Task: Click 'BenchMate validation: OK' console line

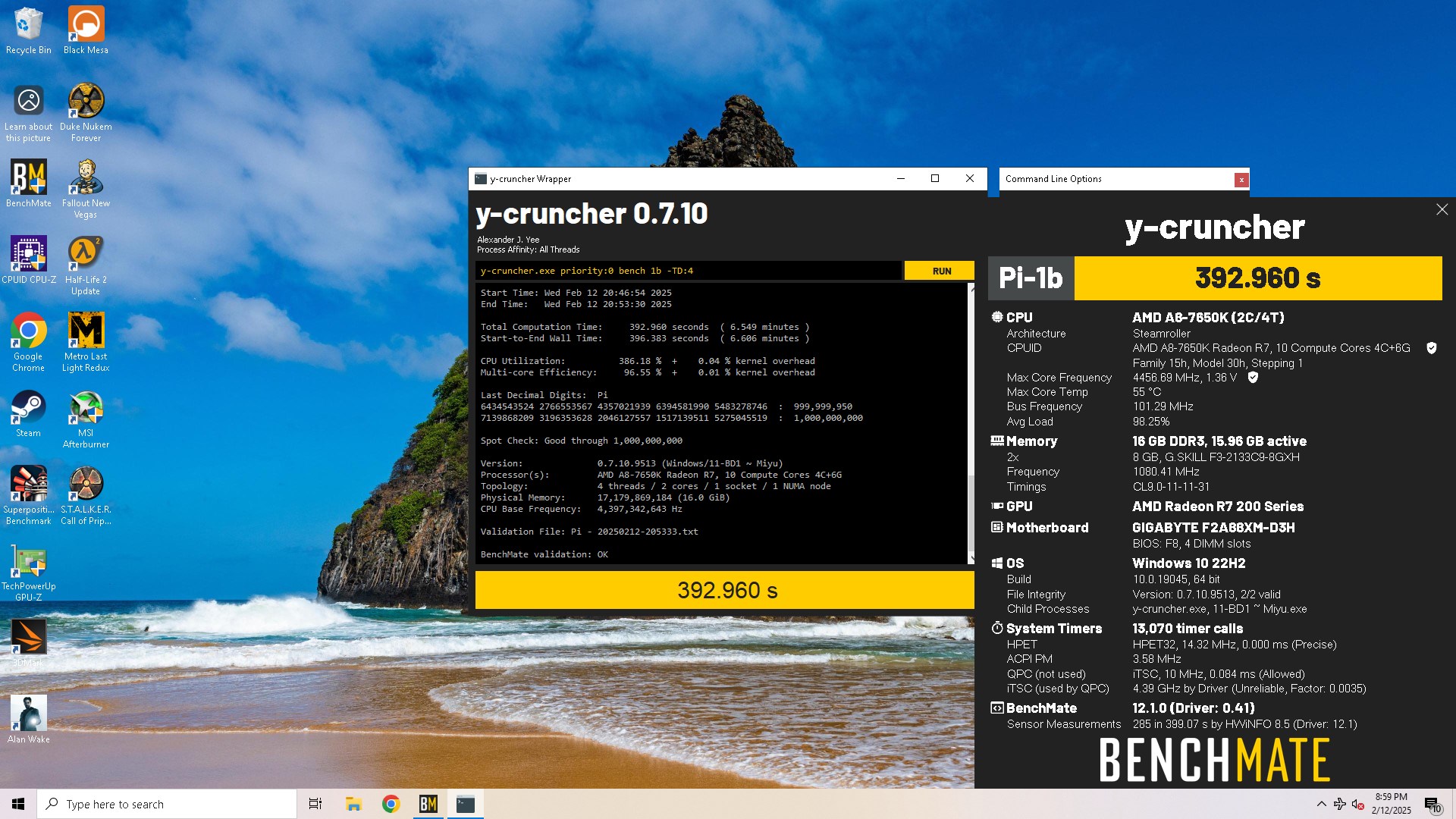Action: click(x=544, y=554)
